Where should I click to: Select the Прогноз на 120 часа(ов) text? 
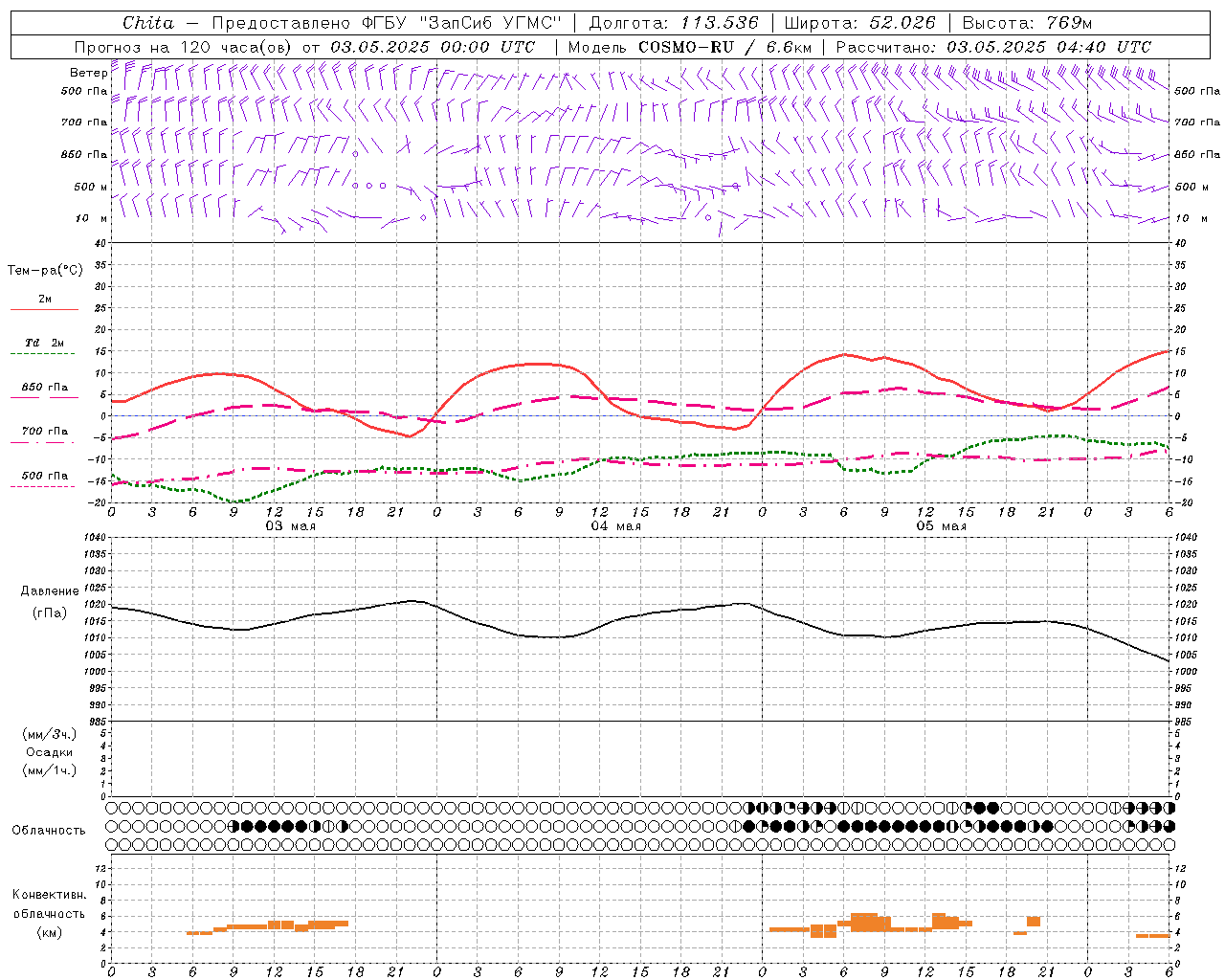[184, 47]
